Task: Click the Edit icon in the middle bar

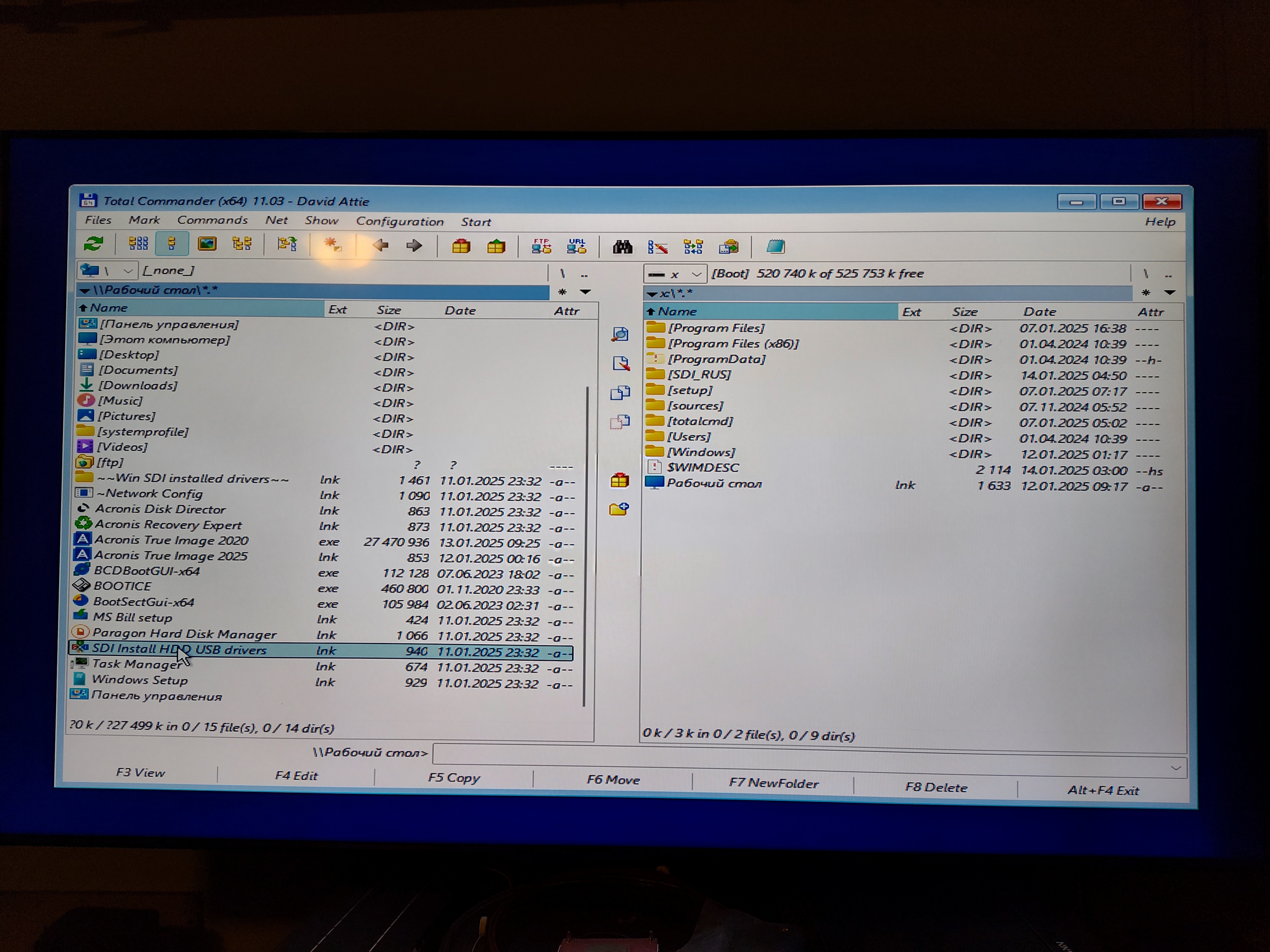Action: (621, 364)
